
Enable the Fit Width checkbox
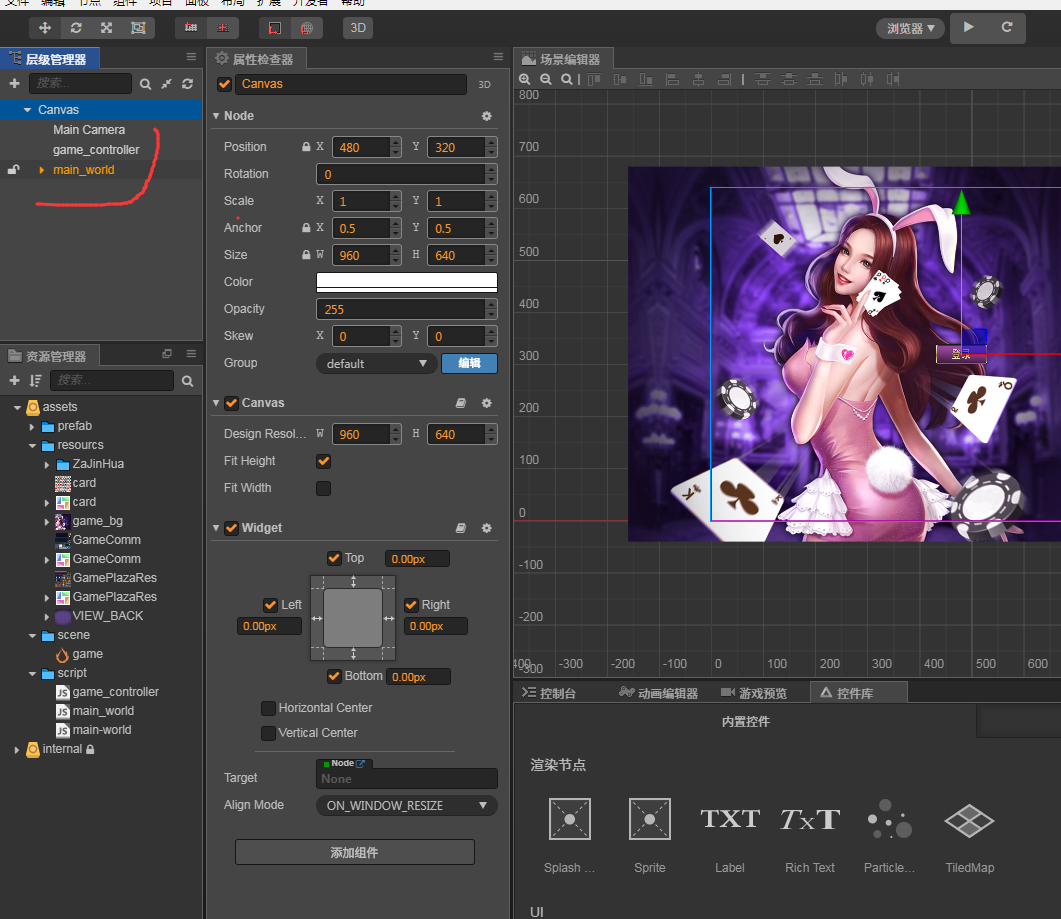(323, 489)
